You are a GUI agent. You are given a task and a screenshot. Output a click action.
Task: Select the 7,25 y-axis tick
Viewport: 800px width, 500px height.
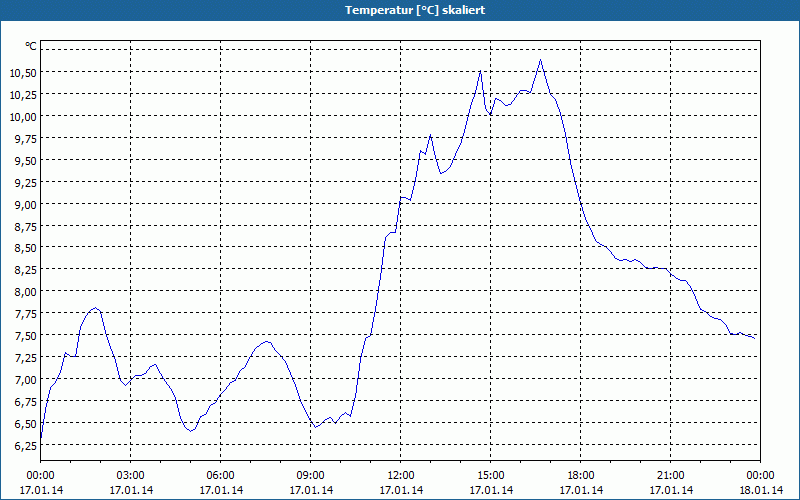click(x=25, y=358)
